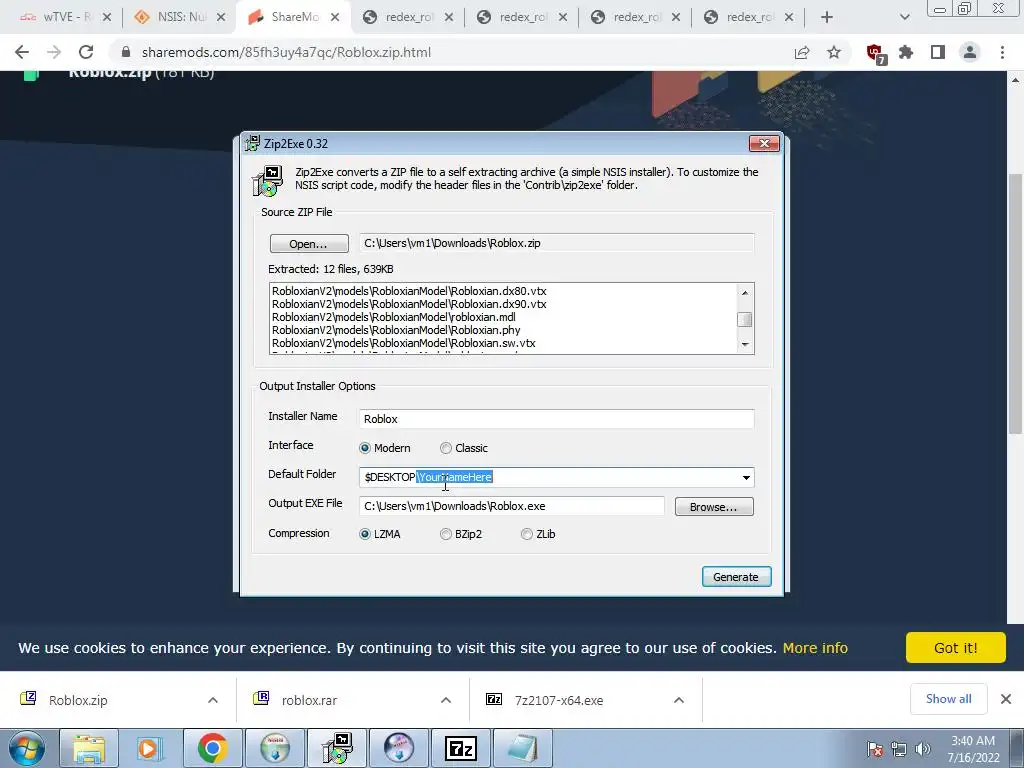Click the Got it! cookie button
This screenshot has height=768, width=1024.
(955, 648)
